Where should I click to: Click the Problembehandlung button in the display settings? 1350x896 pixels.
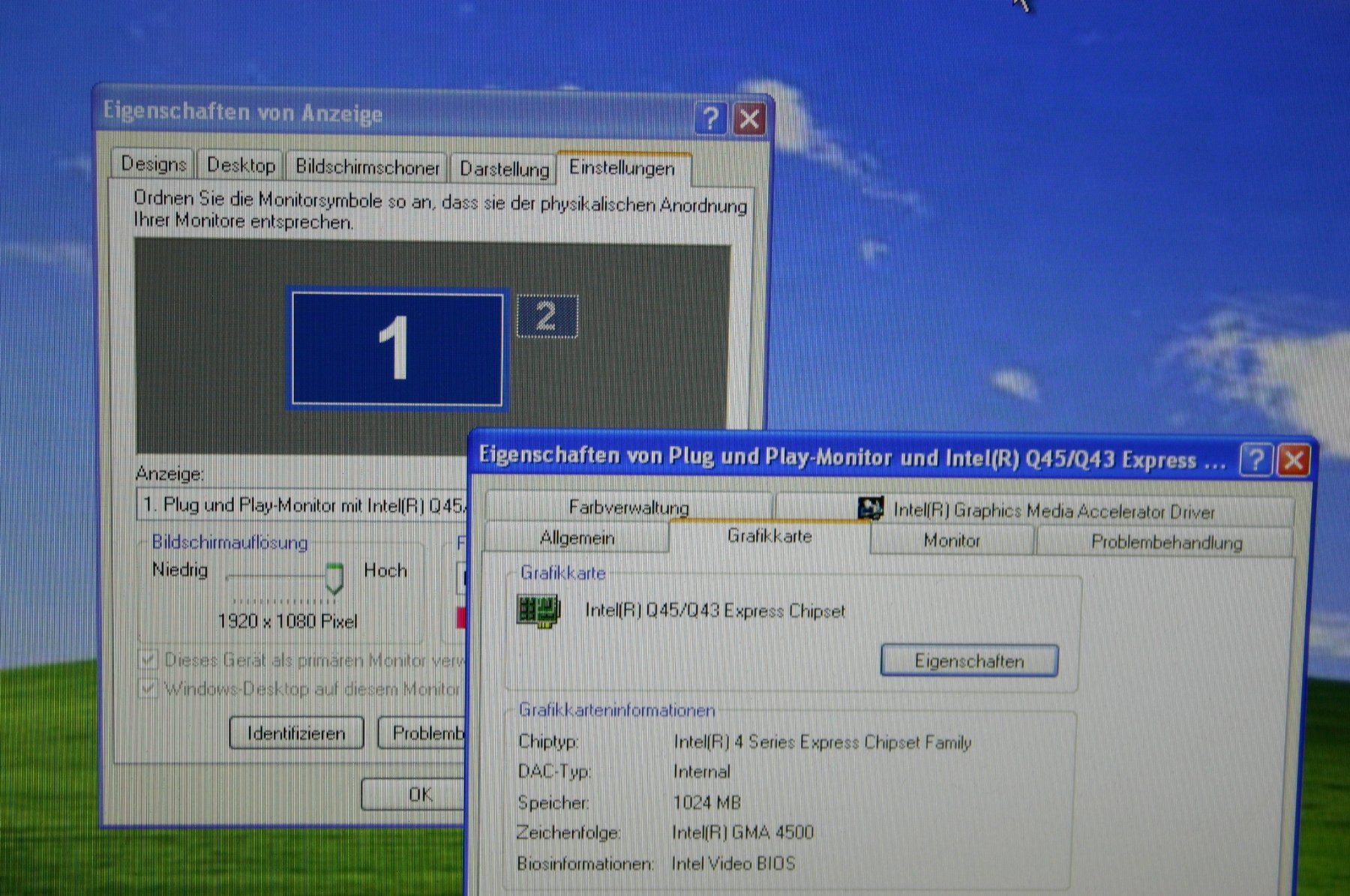point(422,733)
